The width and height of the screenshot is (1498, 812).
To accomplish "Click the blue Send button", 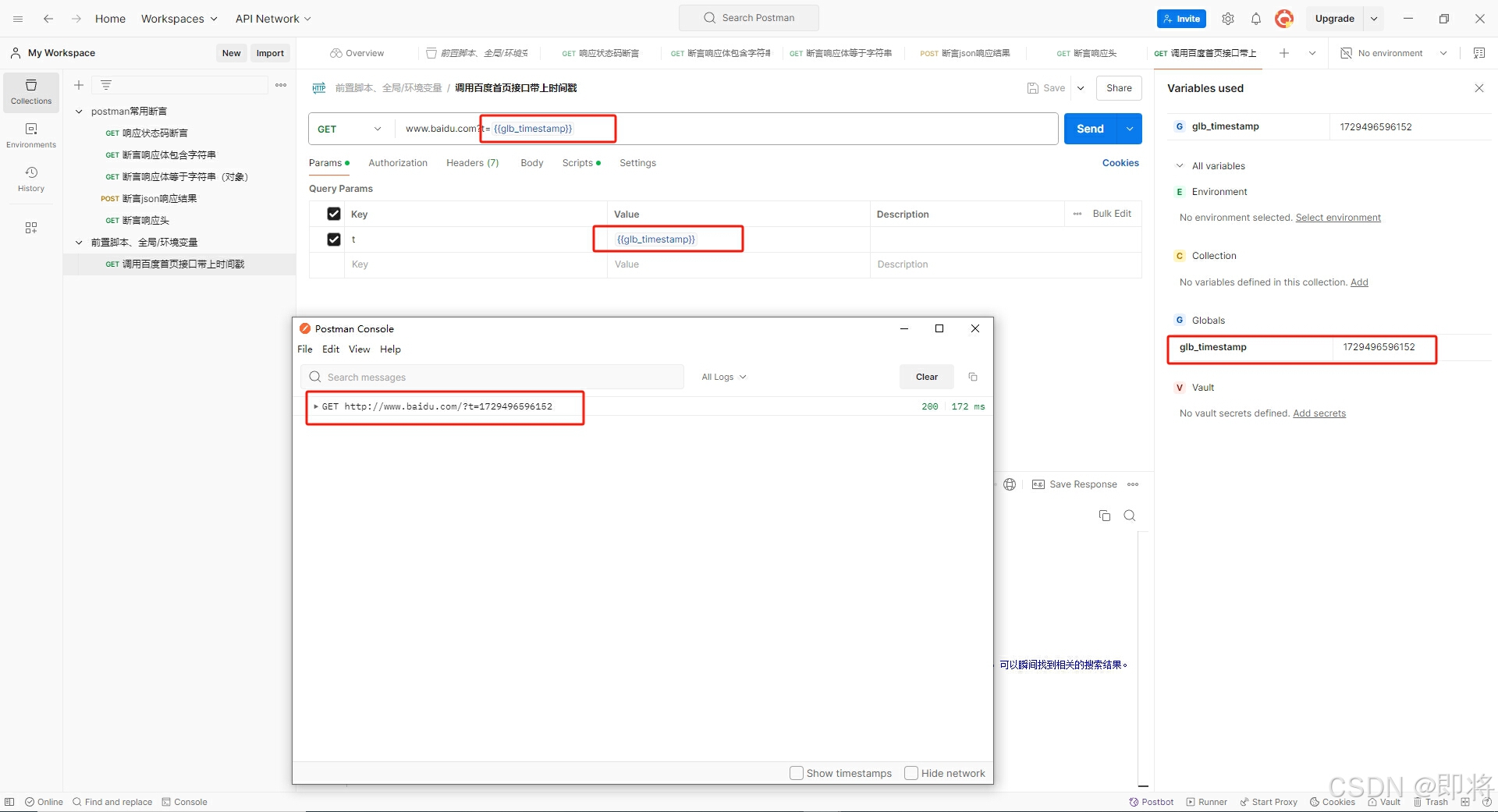I will 1090,129.
